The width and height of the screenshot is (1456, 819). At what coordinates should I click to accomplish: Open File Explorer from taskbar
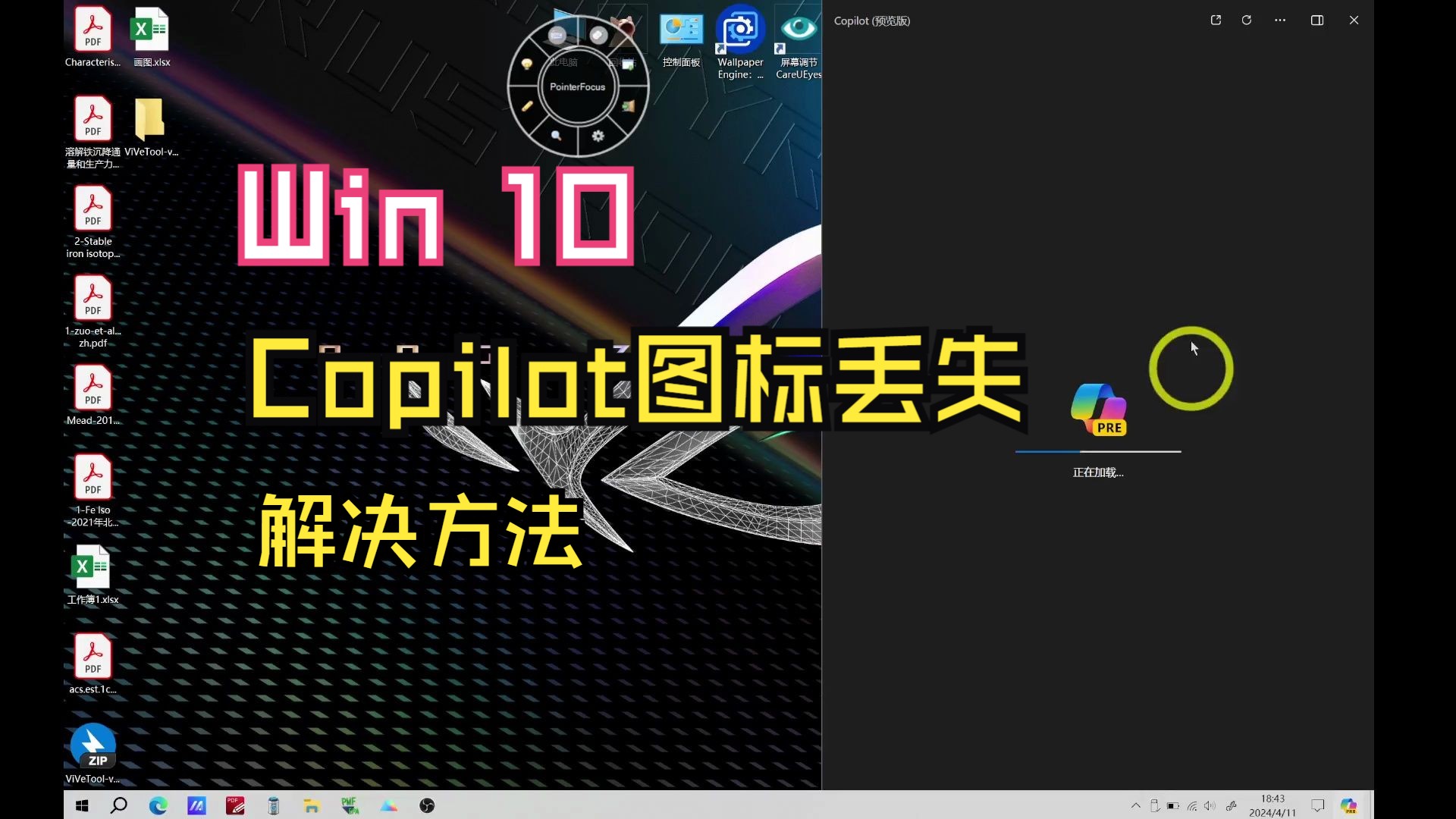(312, 805)
